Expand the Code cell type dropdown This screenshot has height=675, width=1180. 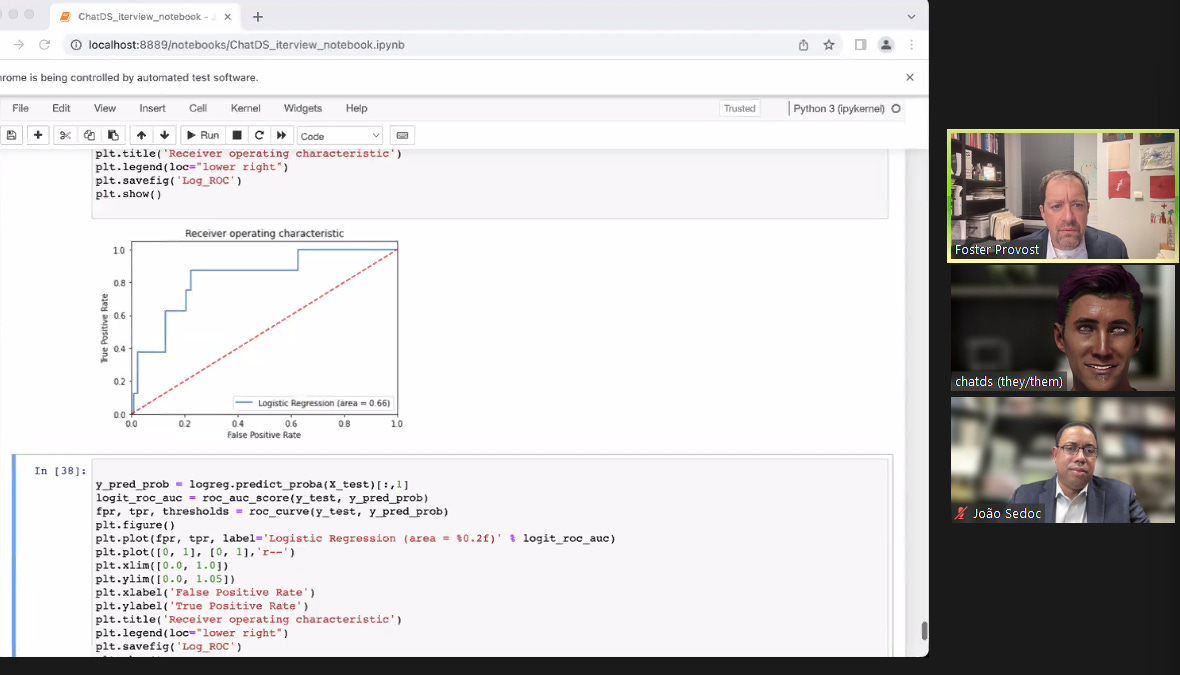click(x=340, y=136)
